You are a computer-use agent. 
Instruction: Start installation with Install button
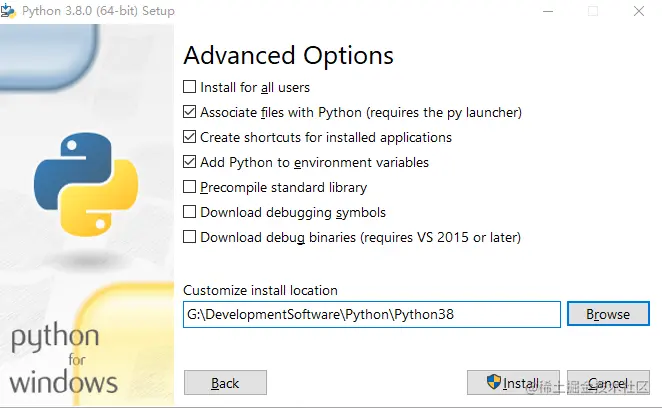point(513,383)
